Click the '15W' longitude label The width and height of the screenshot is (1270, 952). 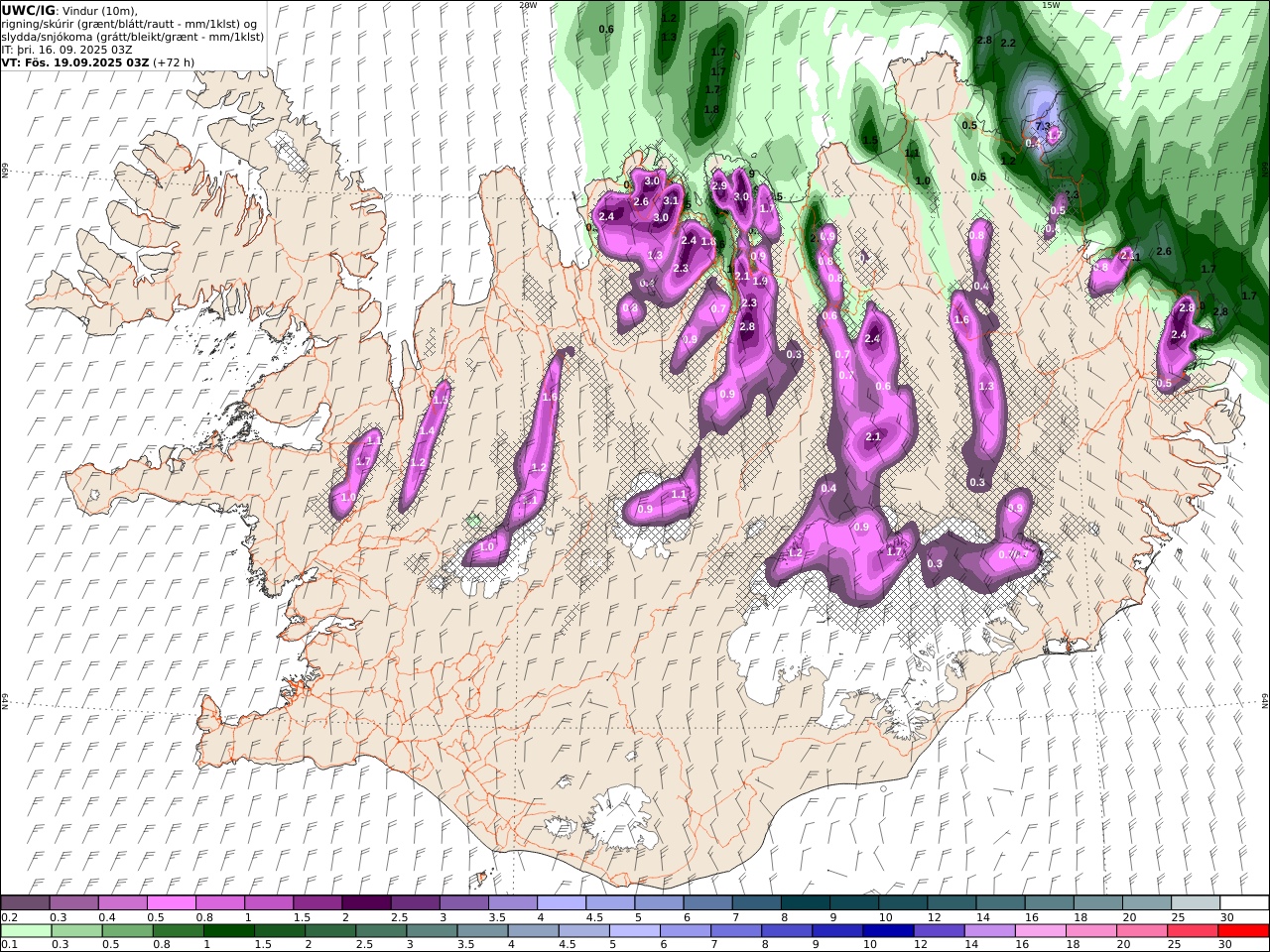(1051, 5)
